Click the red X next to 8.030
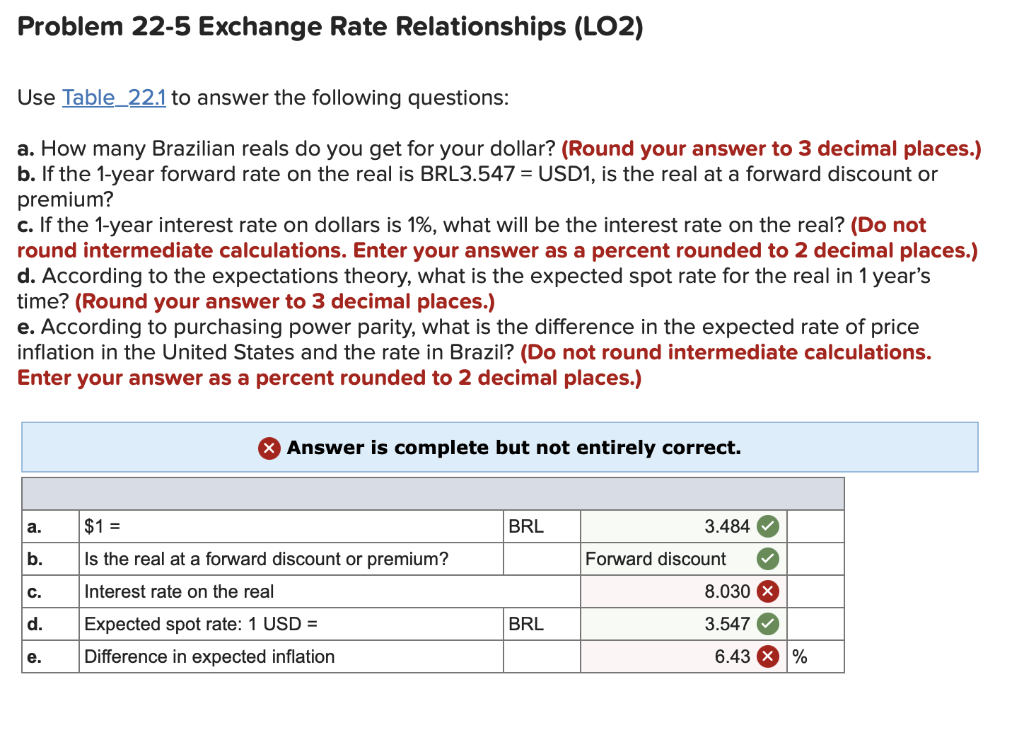The image size is (1024, 747). coord(769,591)
